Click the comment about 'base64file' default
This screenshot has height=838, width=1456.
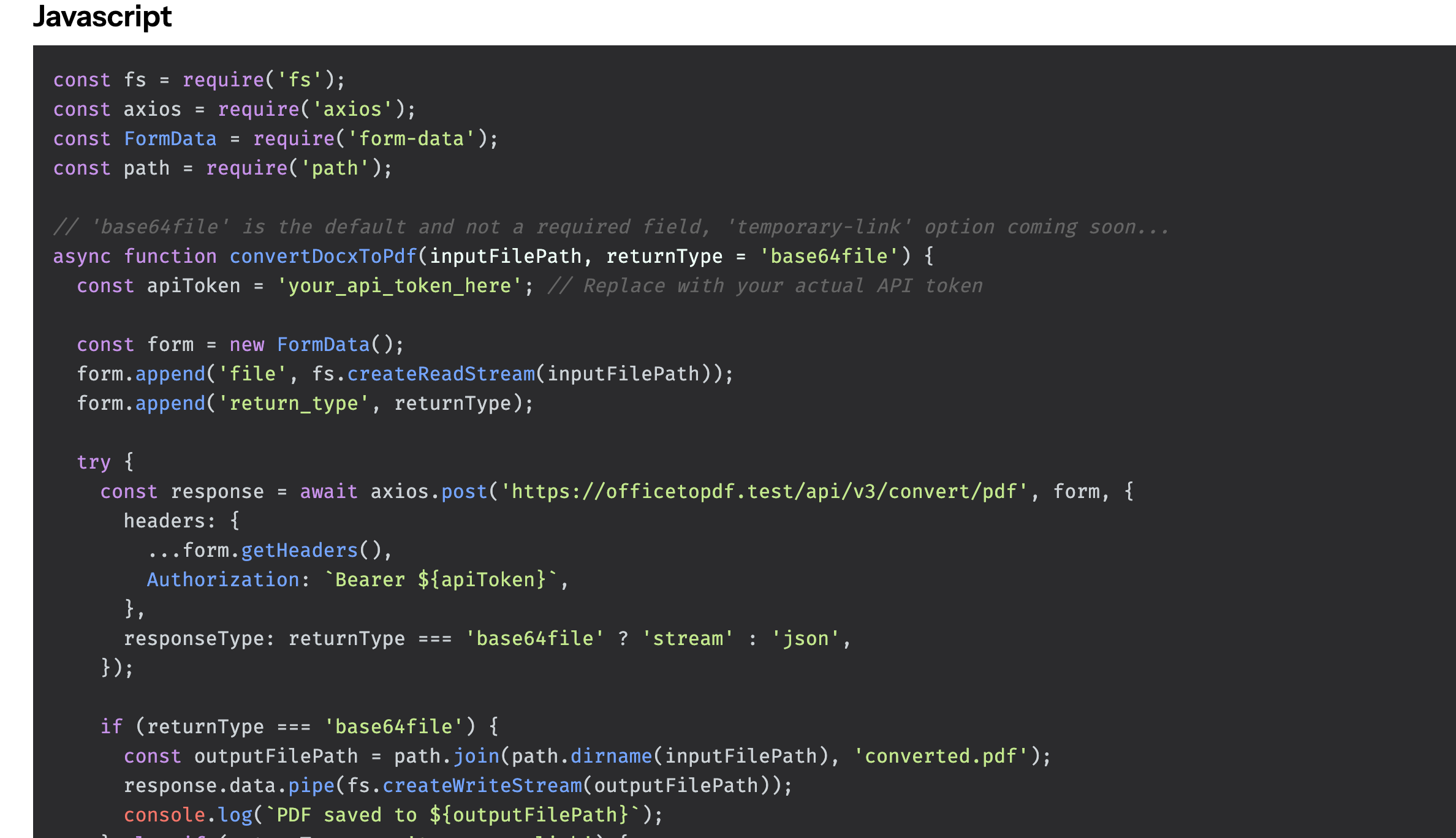tap(611, 227)
